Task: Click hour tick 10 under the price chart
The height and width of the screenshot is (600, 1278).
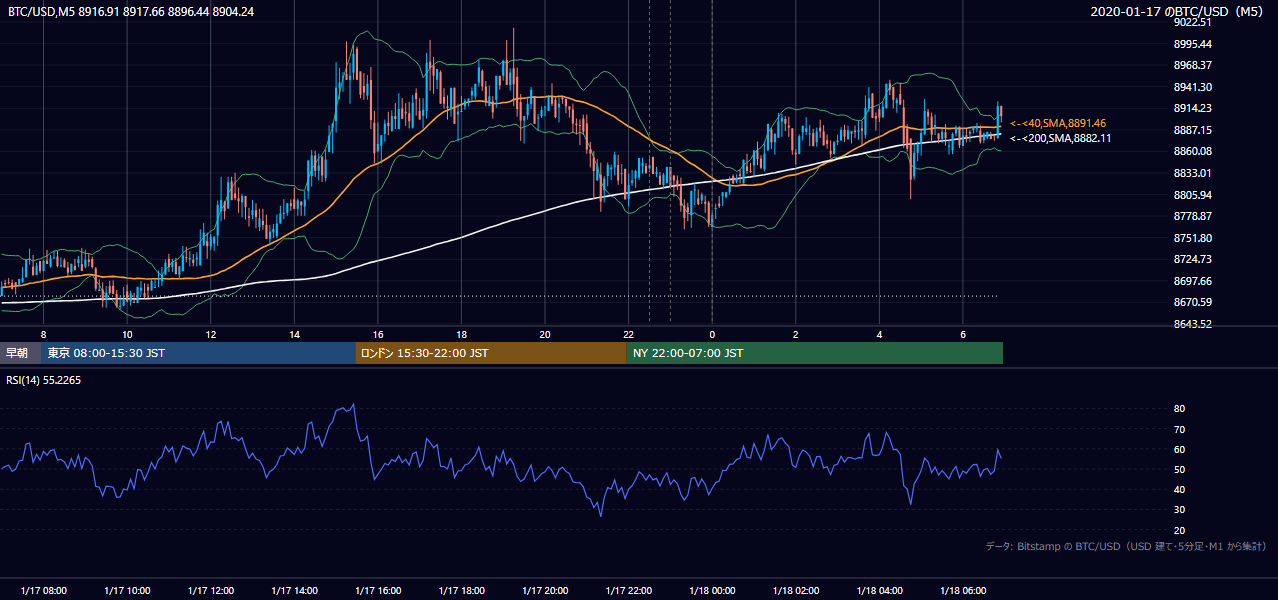Action: [x=127, y=334]
